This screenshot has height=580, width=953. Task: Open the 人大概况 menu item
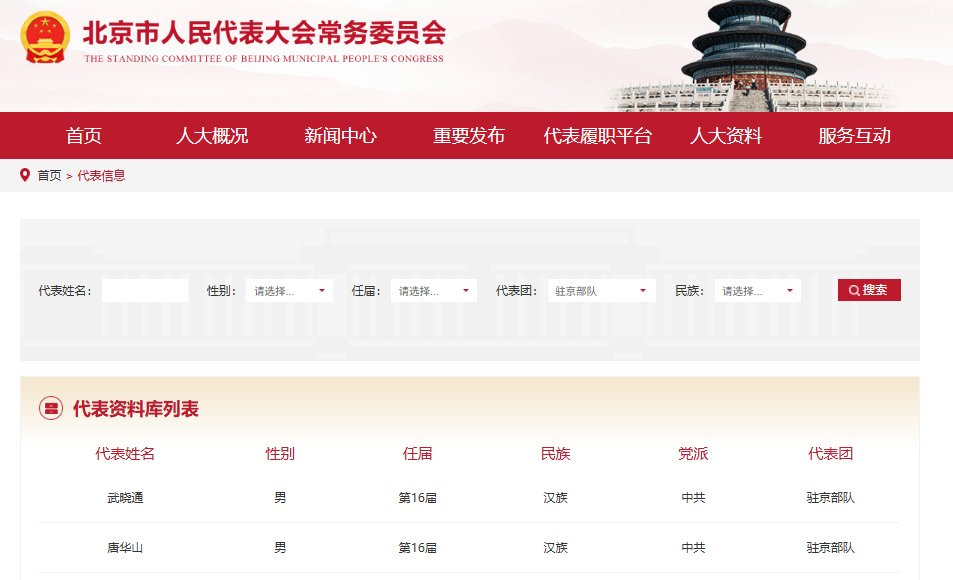click(x=212, y=136)
